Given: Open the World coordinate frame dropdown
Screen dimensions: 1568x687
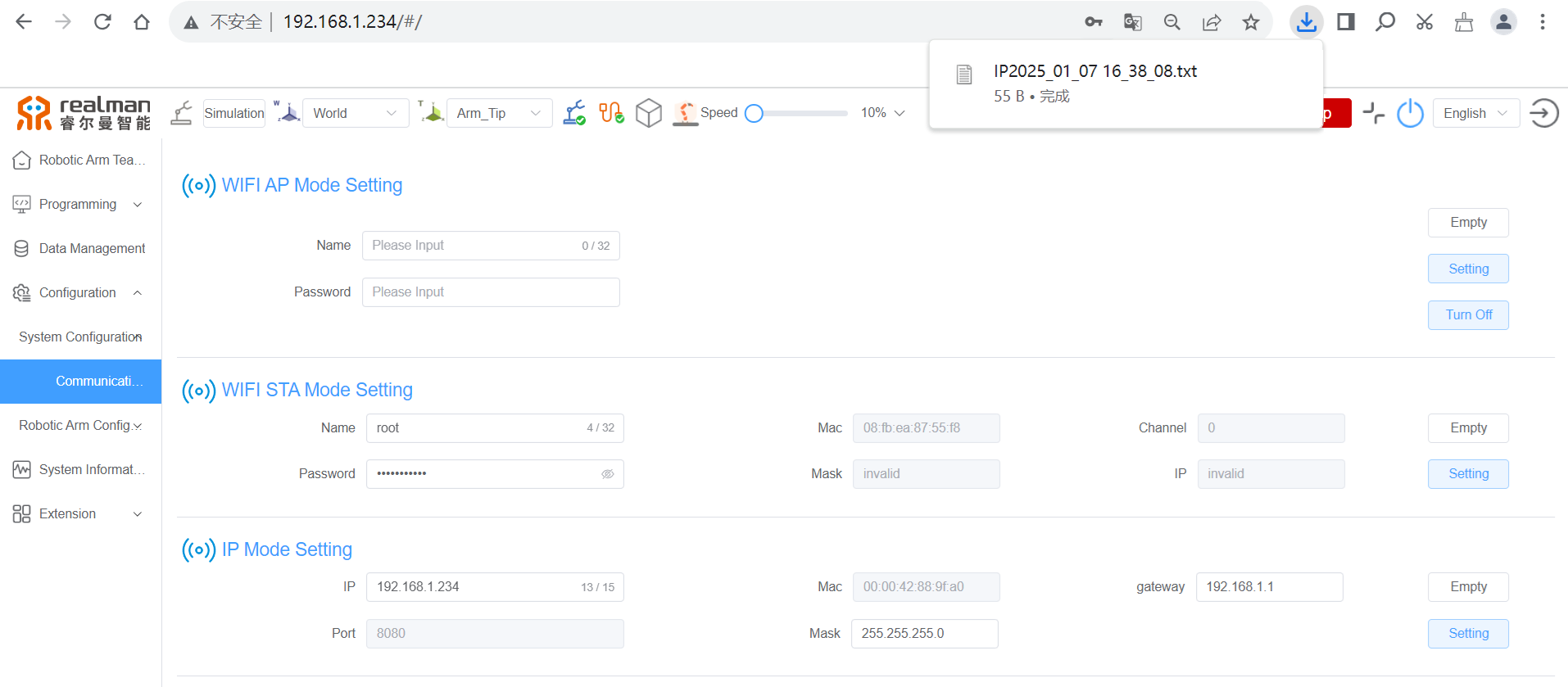Looking at the screenshot, I should click(355, 113).
